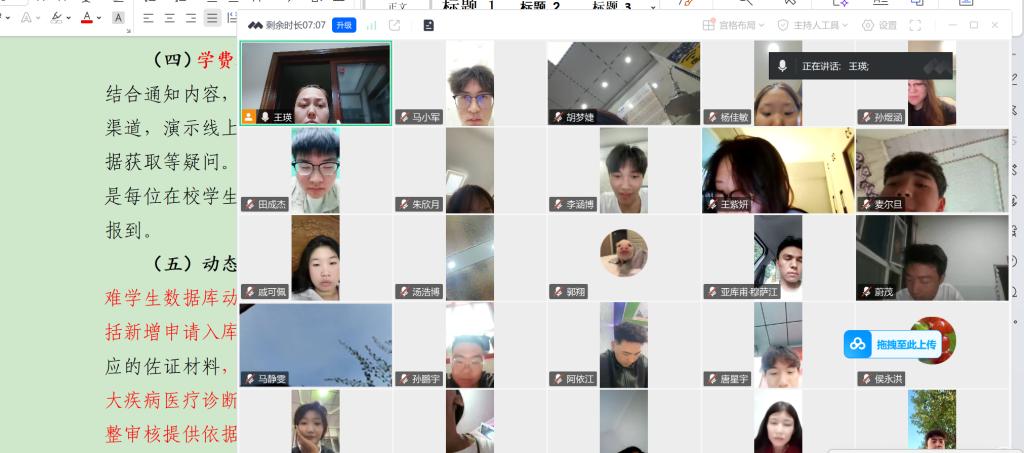The image size is (1024, 453).
Task: Toggle character shading button A
Action: tap(118, 18)
